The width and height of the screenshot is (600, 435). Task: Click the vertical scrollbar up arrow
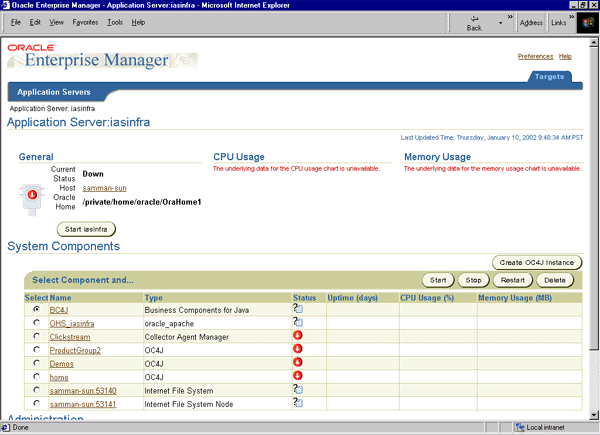point(594,42)
